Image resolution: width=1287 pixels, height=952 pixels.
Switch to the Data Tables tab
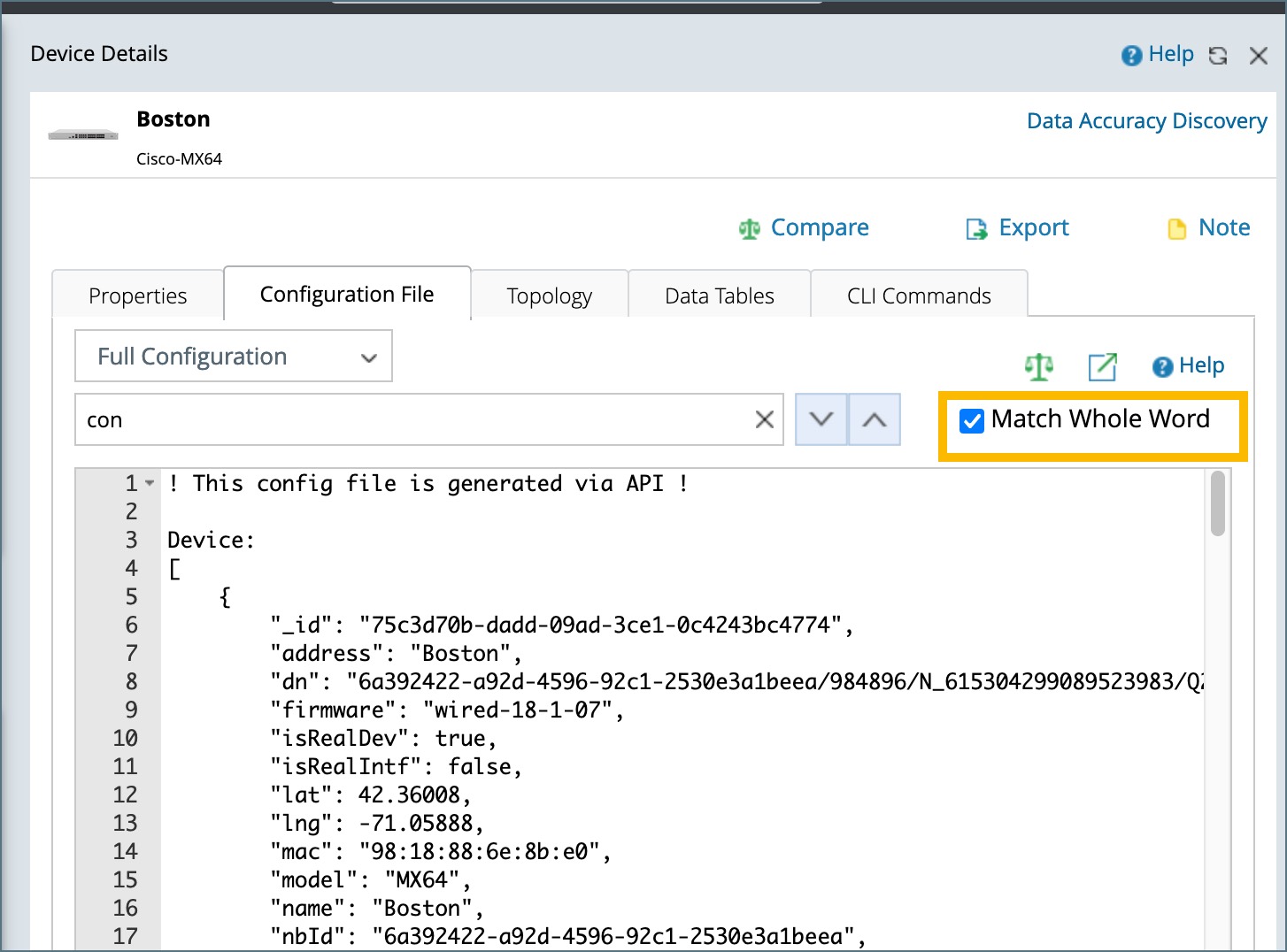point(719,296)
